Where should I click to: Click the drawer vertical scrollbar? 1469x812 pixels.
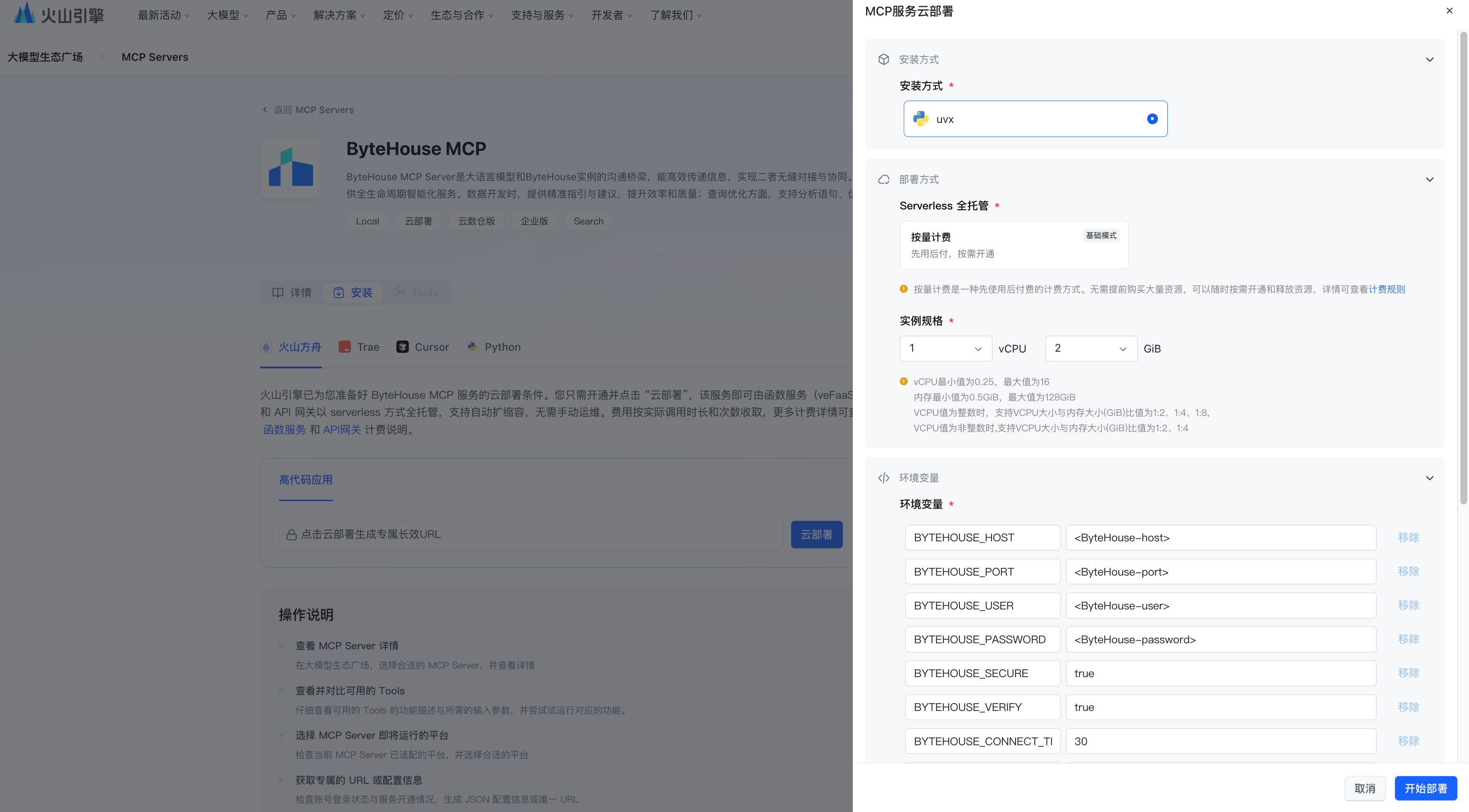(x=1463, y=268)
